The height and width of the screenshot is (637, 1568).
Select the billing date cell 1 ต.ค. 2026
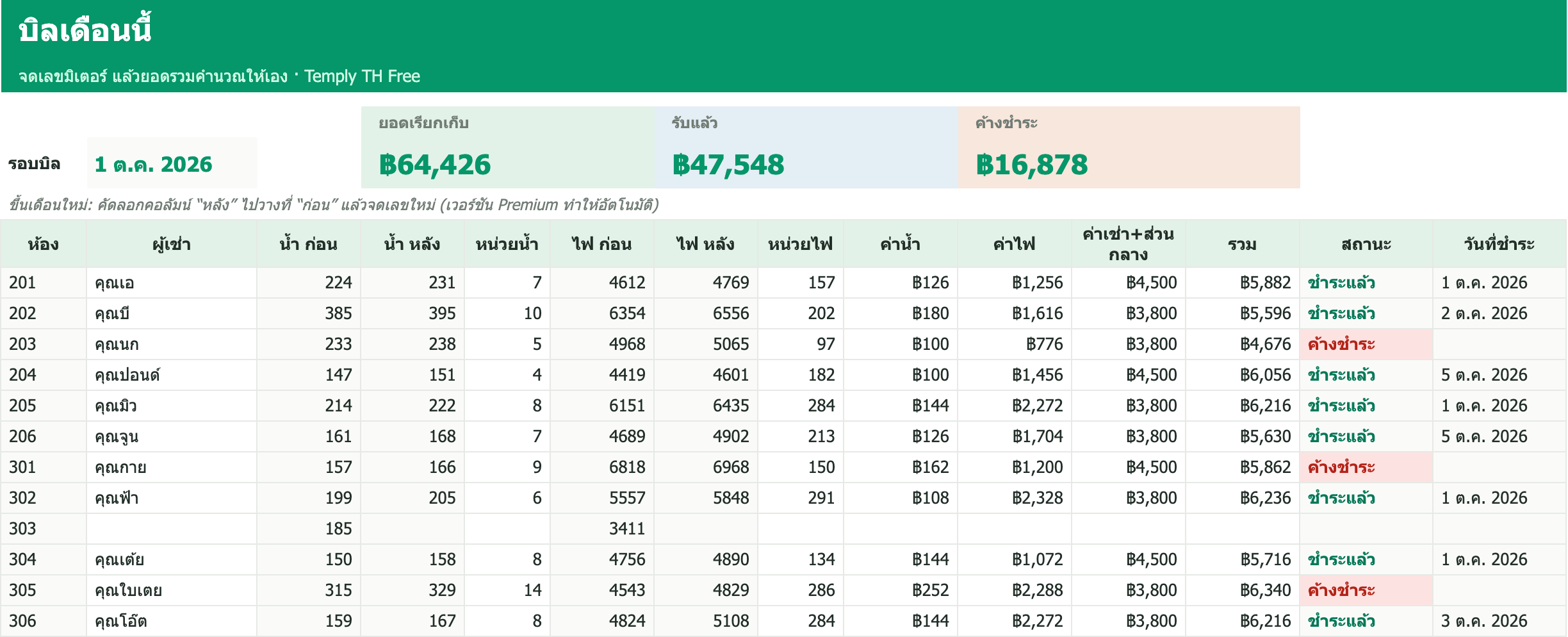tap(172, 164)
